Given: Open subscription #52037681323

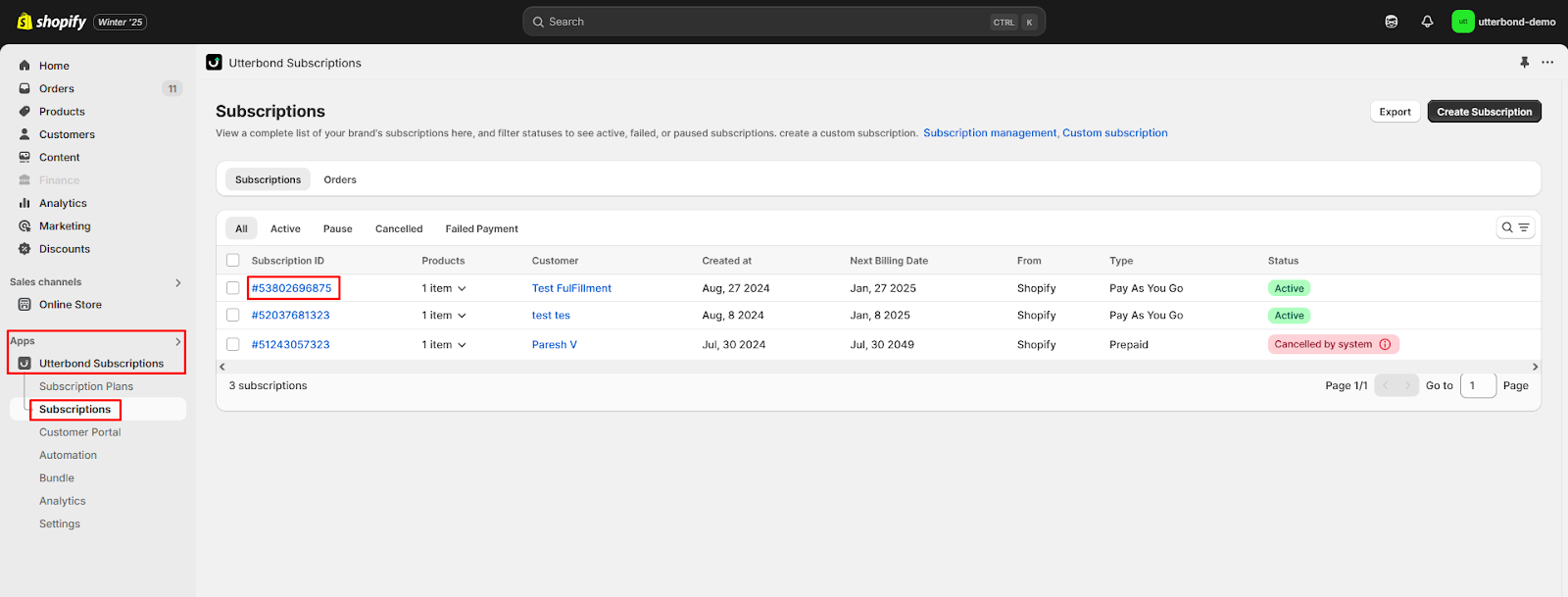Looking at the screenshot, I should (x=290, y=316).
